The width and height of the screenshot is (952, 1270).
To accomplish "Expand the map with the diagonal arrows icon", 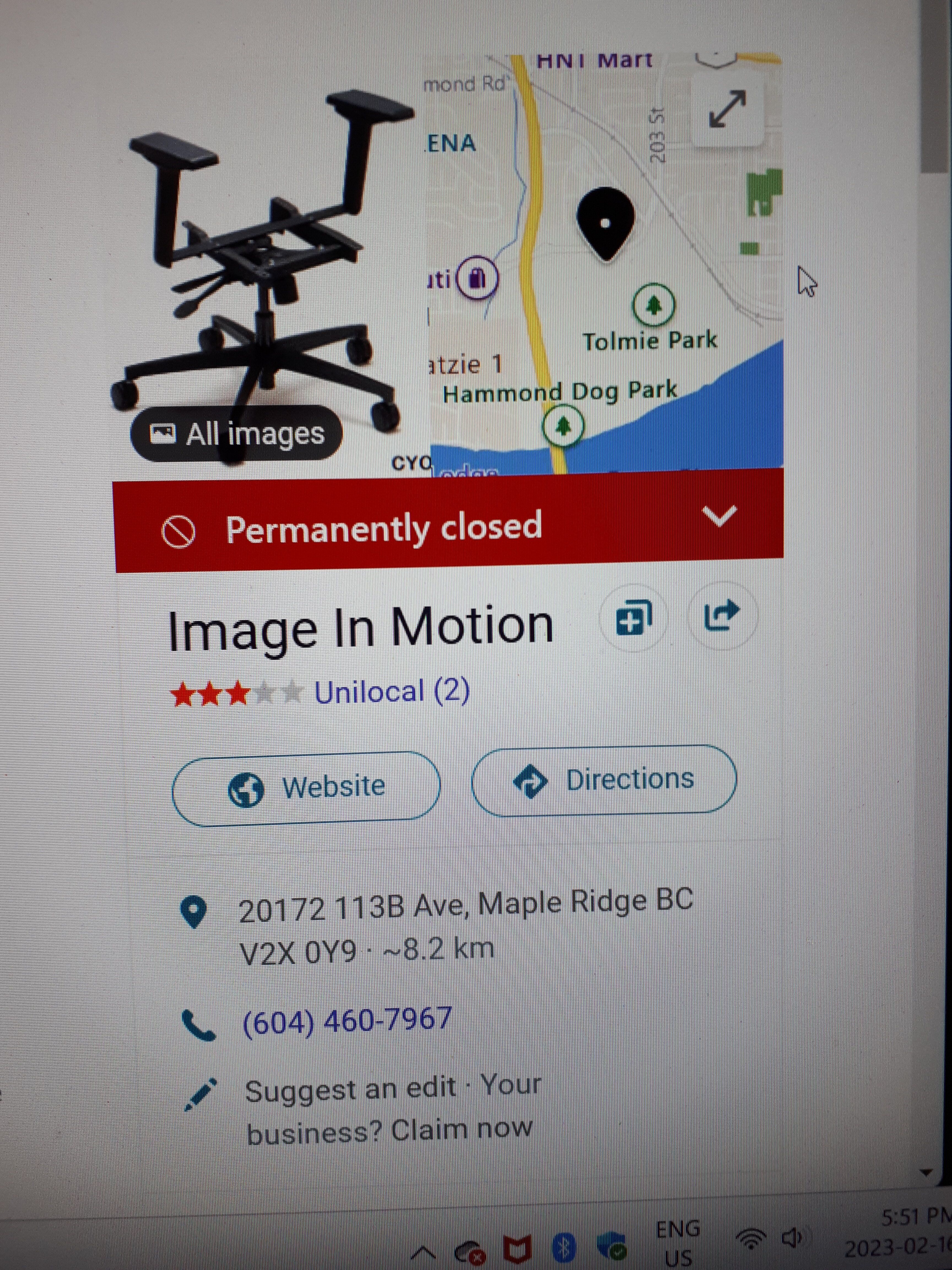I will (x=727, y=108).
